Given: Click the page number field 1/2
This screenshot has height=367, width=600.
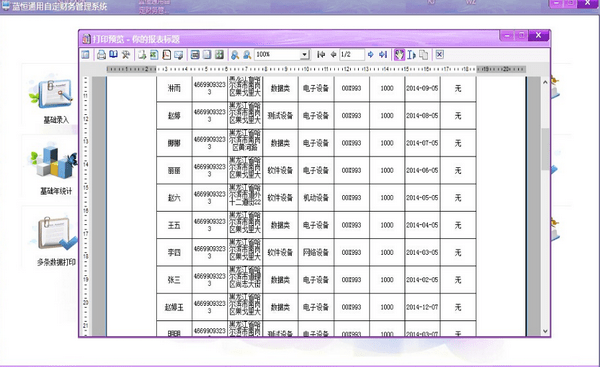Looking at the screenshot, I should (x=352, y=55).
